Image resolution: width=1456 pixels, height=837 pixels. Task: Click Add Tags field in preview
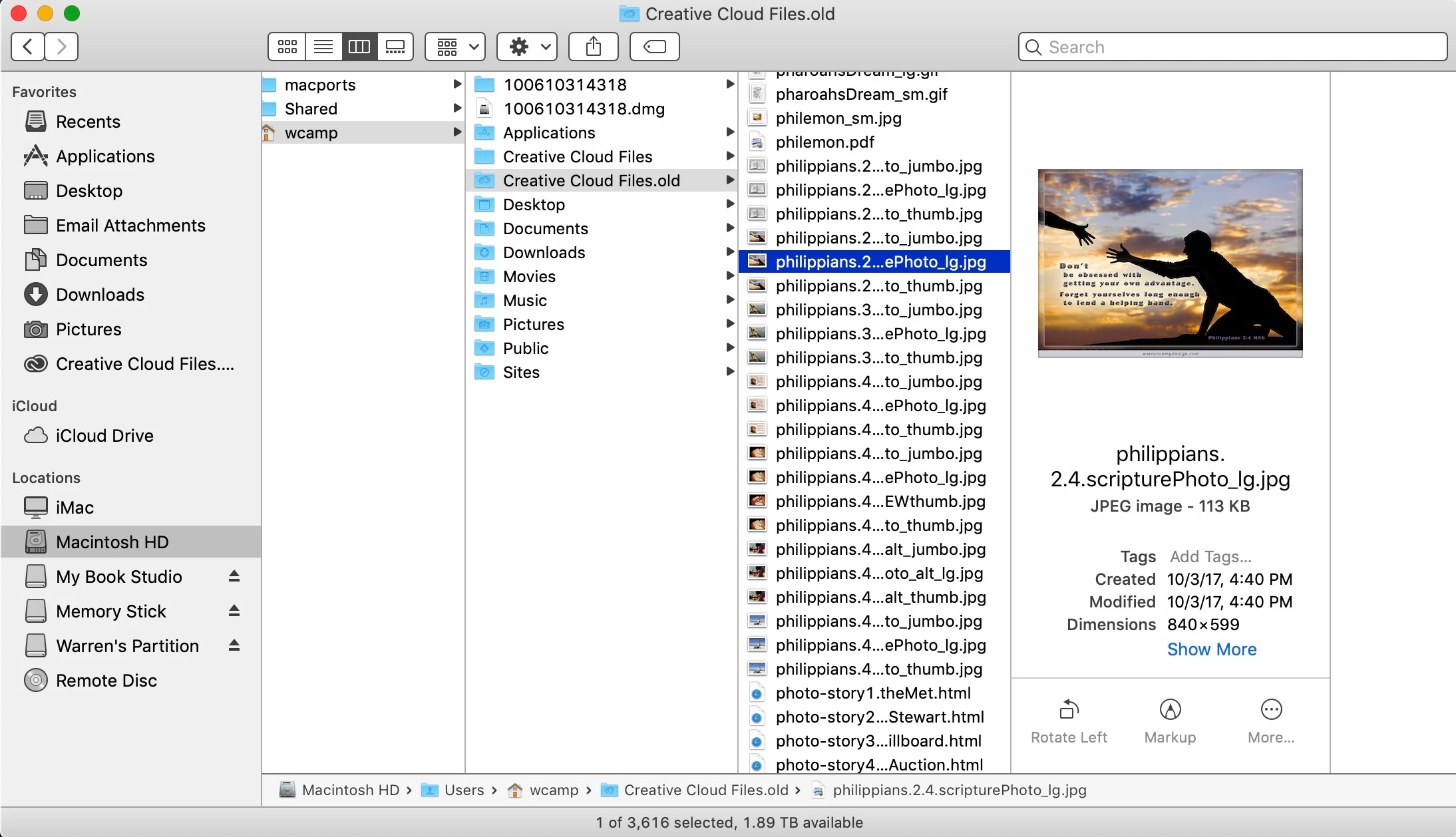click(x=1210, y=556)
